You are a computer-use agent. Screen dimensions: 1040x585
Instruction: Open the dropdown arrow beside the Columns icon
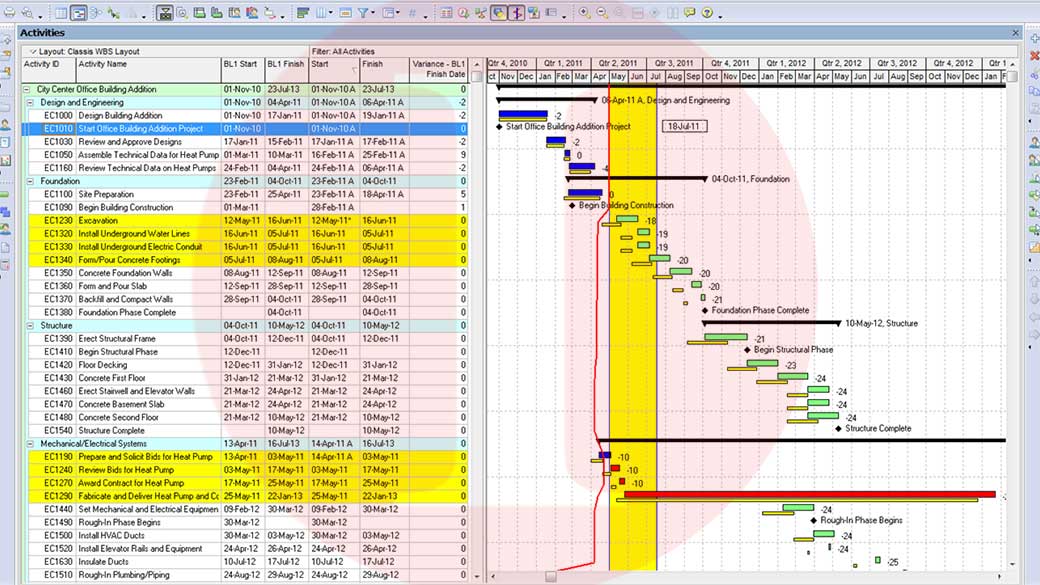coord(330,13)
